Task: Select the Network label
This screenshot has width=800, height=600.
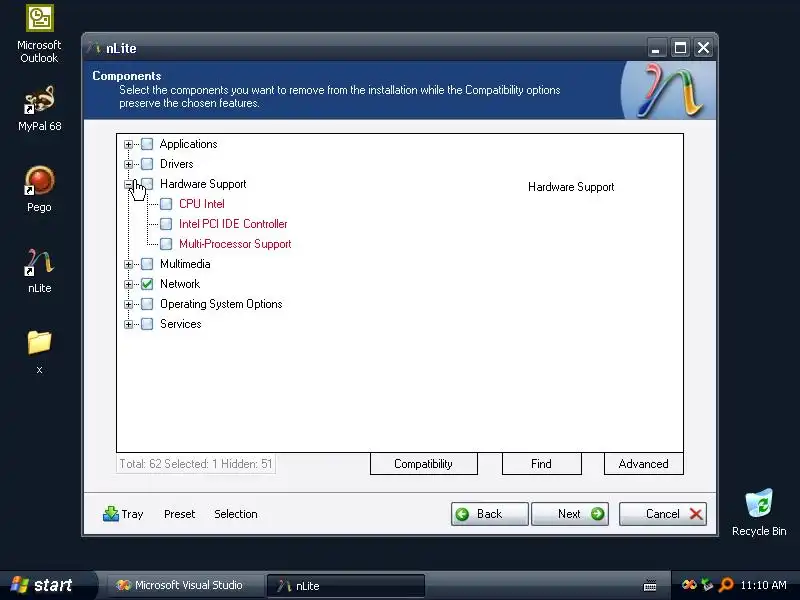Action: pyautogui.click(x=180, y=284)
